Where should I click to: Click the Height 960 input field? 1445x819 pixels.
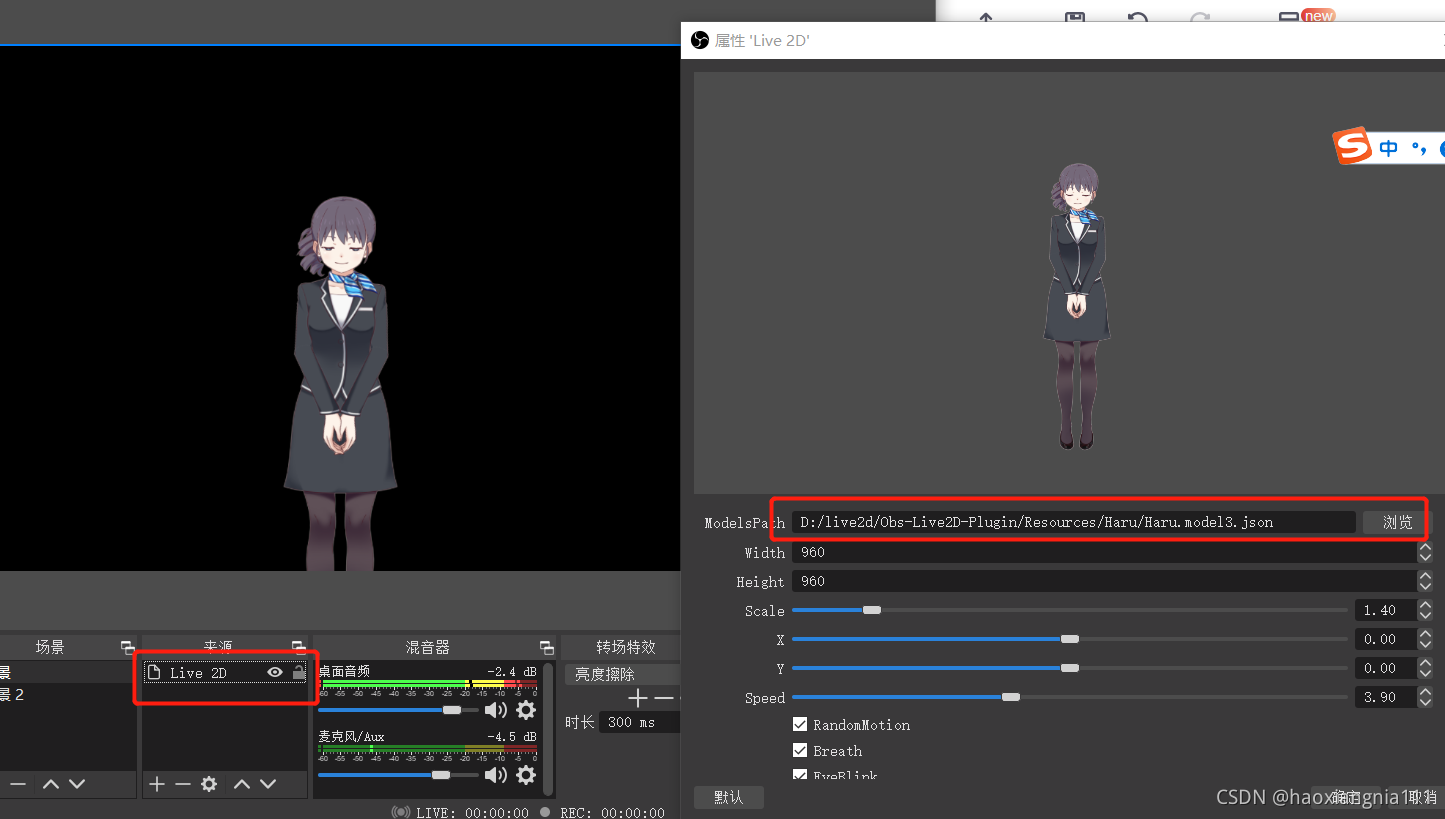(x=1104, y=581)
